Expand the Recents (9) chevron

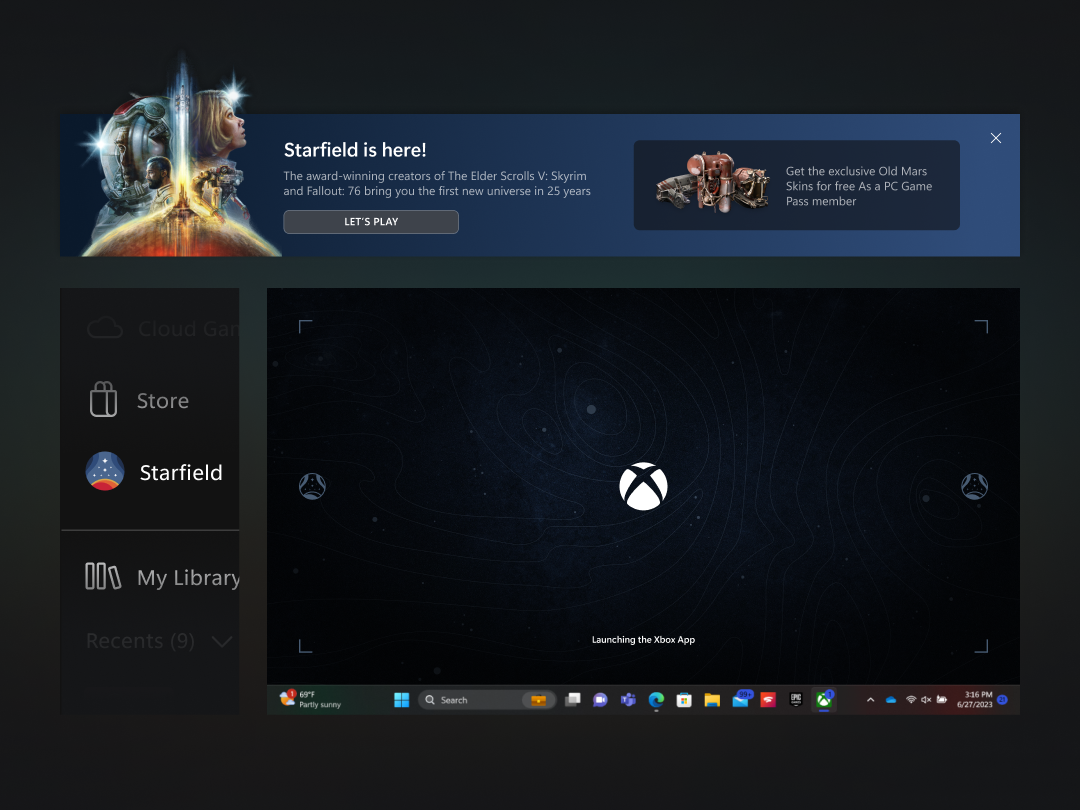[x=222, y=642]
